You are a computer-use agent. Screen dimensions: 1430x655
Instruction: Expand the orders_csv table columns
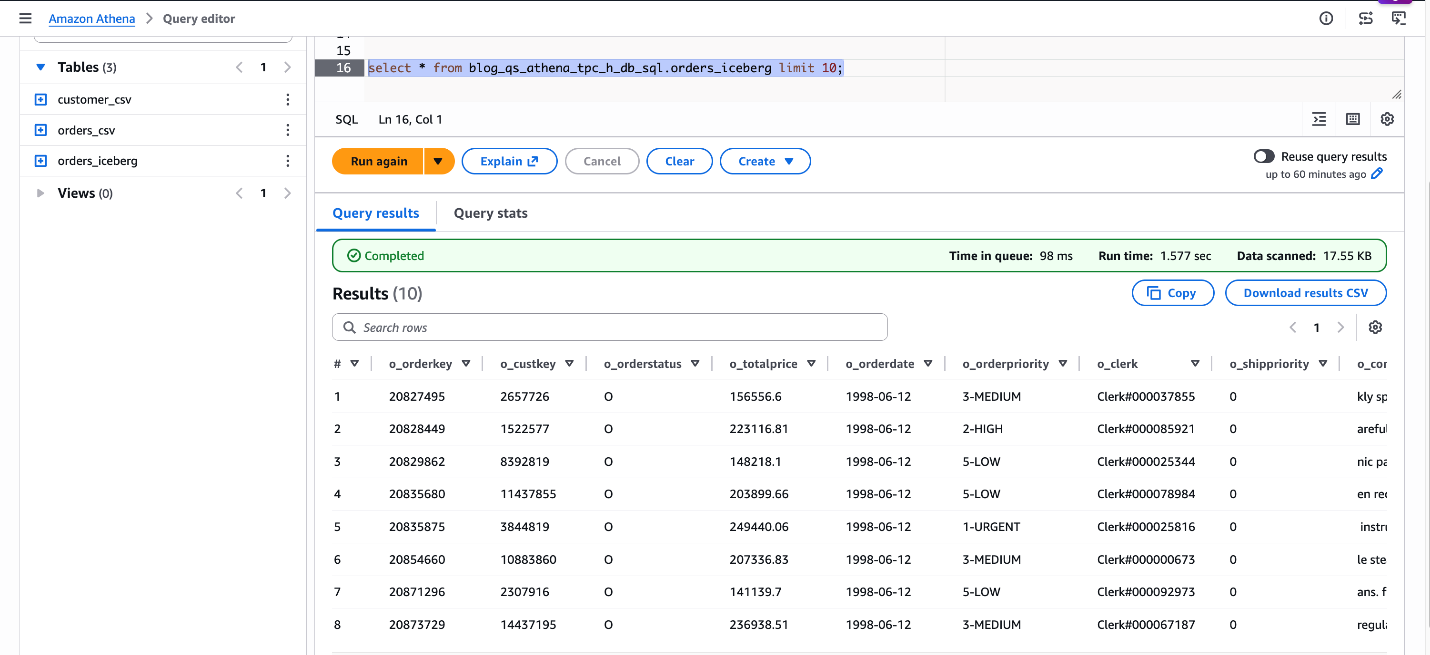41,131
